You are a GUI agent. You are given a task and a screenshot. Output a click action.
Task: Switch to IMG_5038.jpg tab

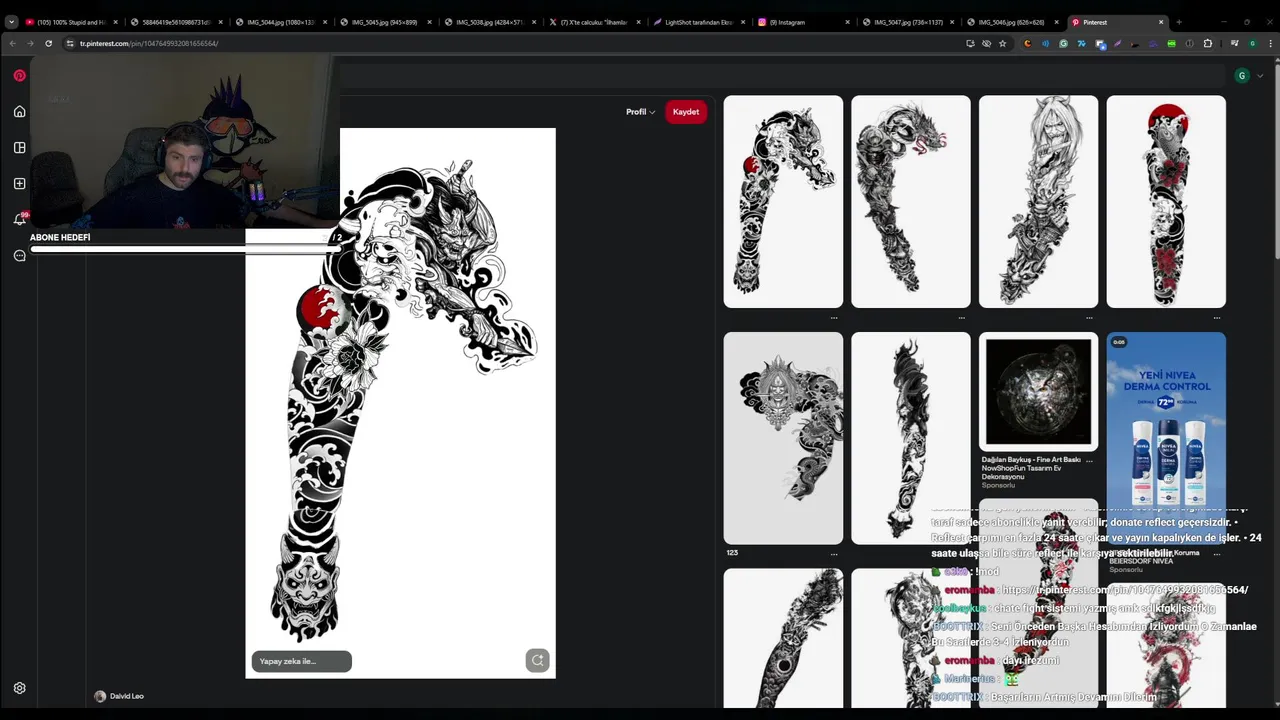[x=489, y=22]
